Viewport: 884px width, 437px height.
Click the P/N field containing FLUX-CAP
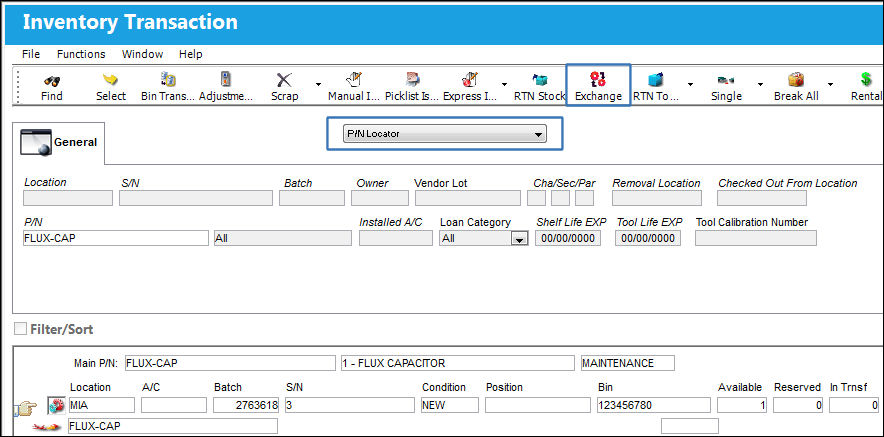click(116, 239)
